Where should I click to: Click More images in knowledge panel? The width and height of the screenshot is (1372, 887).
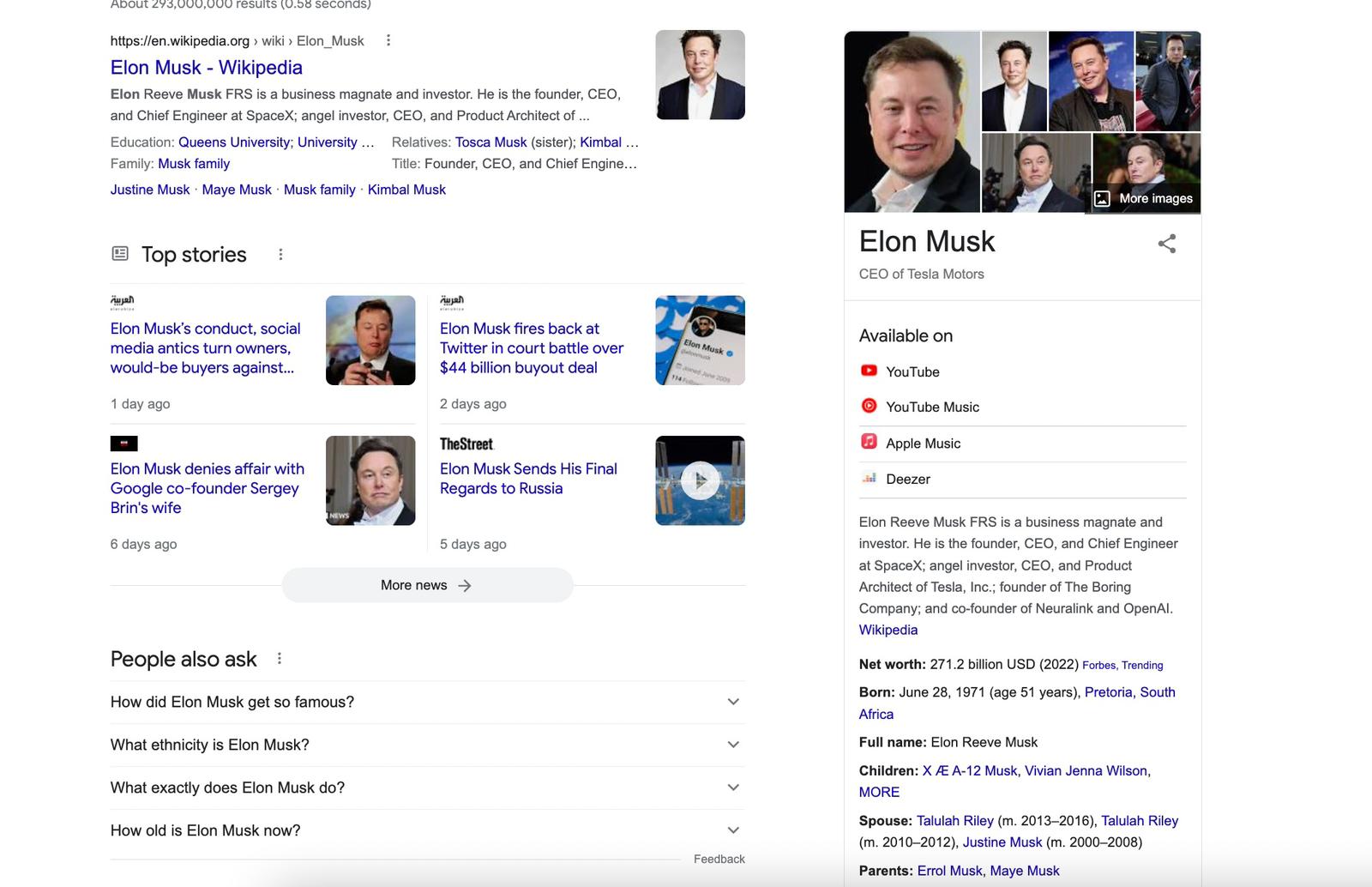pos(1144,199)
